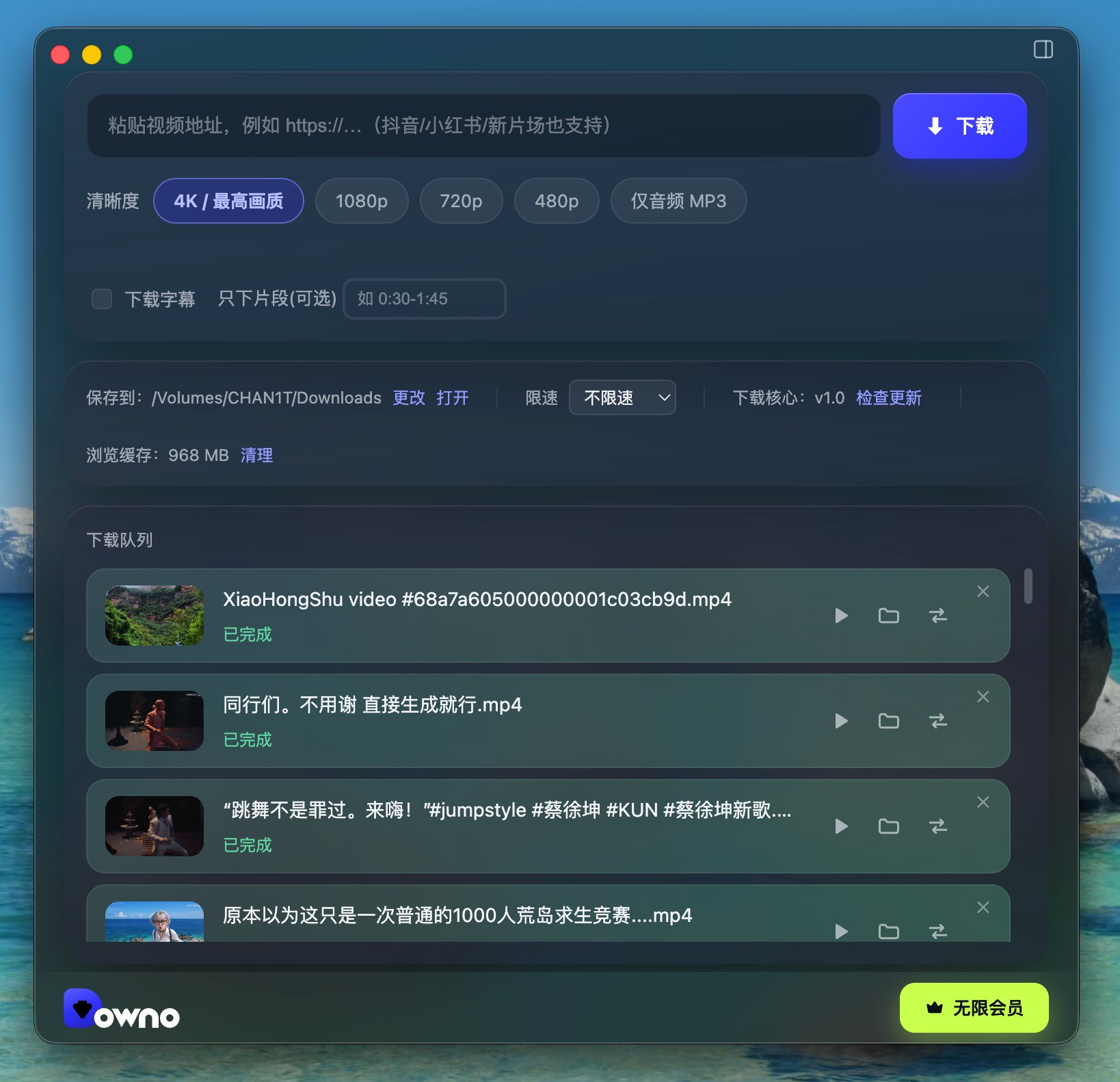The image size is (1120, 1082).
Task: Remove 原本以为这只是 item from queue
Action: pos(983,908)
